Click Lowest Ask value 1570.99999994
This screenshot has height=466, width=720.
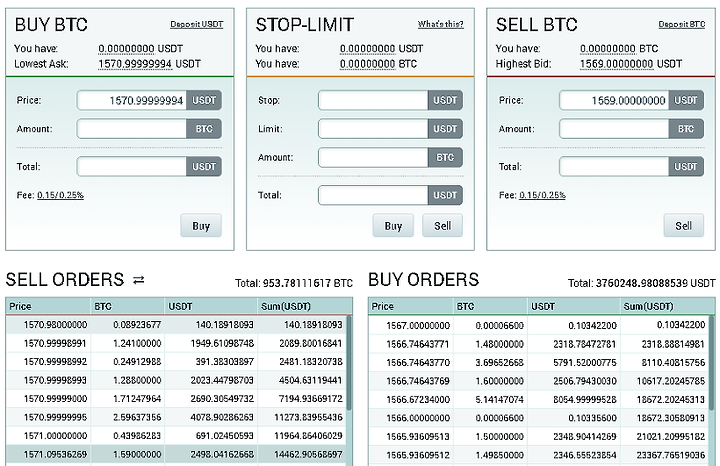coord(135,64)
